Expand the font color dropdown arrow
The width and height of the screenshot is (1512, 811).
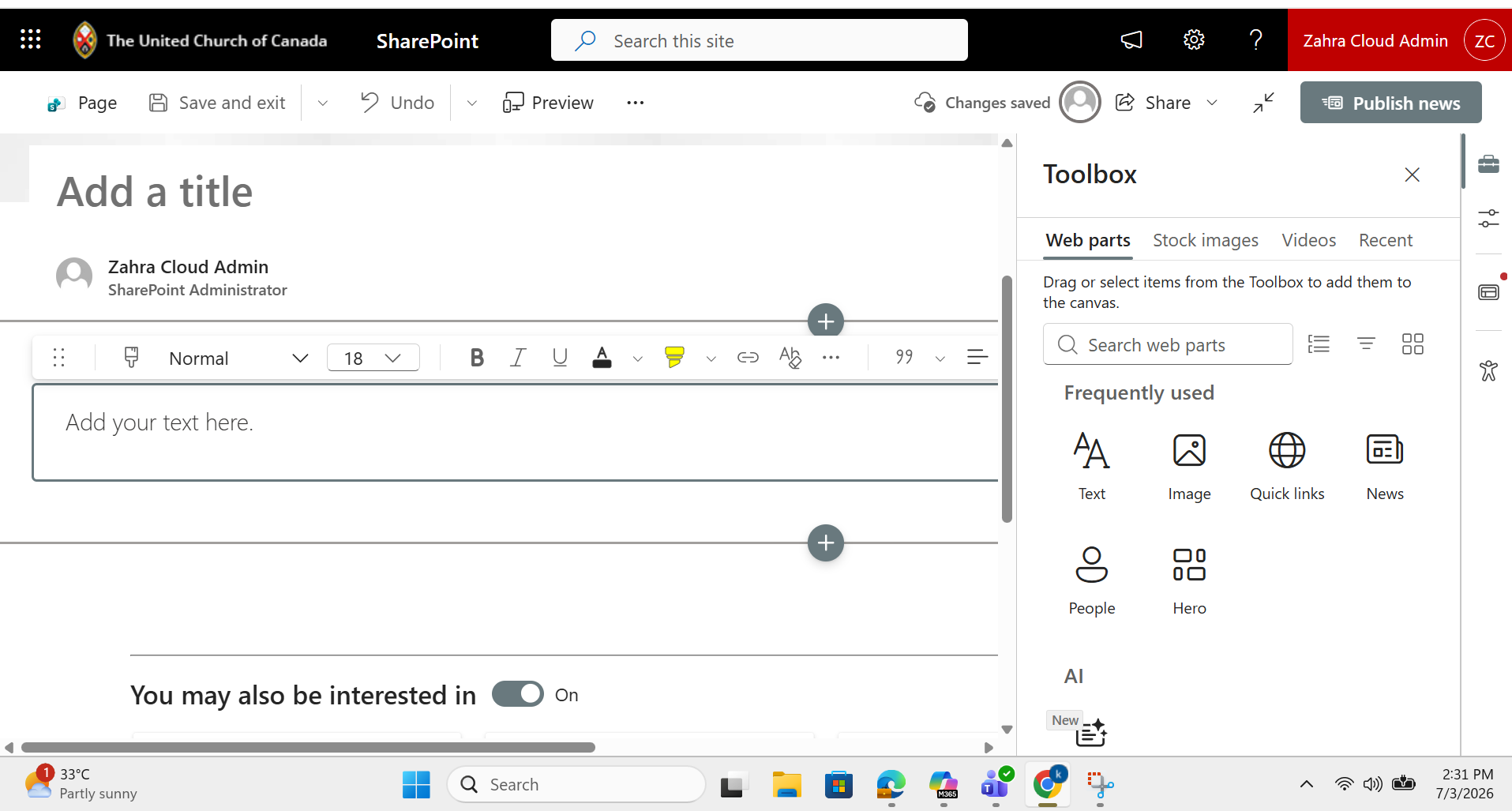(637, 359)
